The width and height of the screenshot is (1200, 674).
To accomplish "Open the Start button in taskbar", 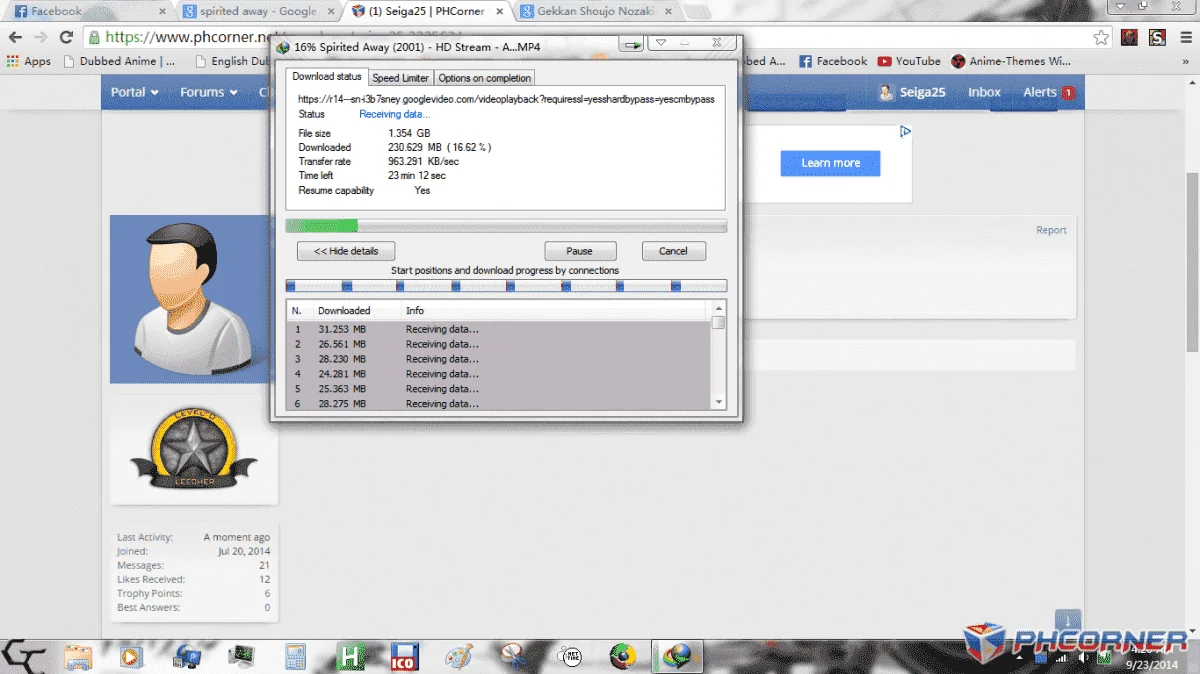I will [23, 656].
